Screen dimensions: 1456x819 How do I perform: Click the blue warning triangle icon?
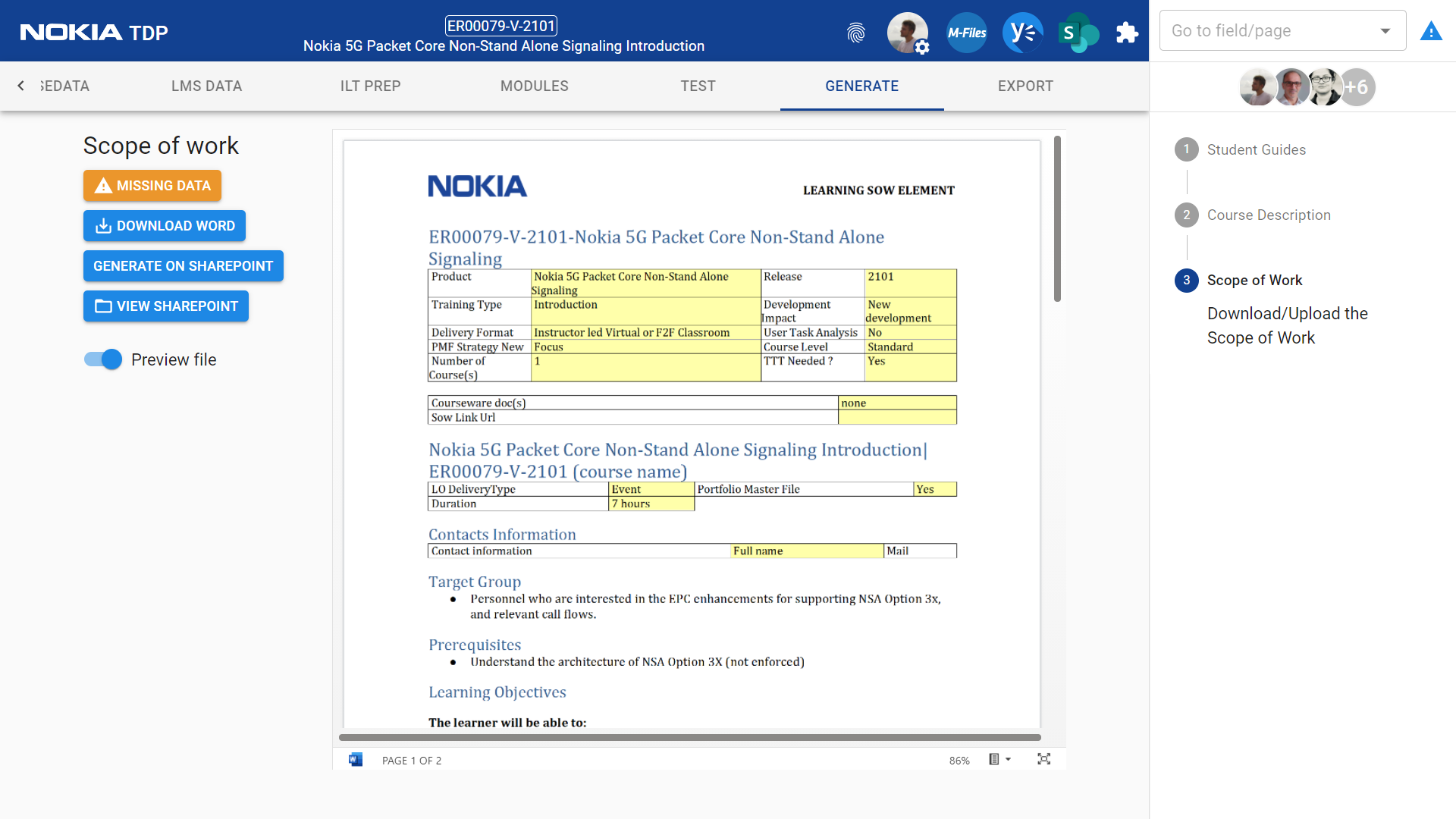pyautogui.click(x=1431, y=31)
